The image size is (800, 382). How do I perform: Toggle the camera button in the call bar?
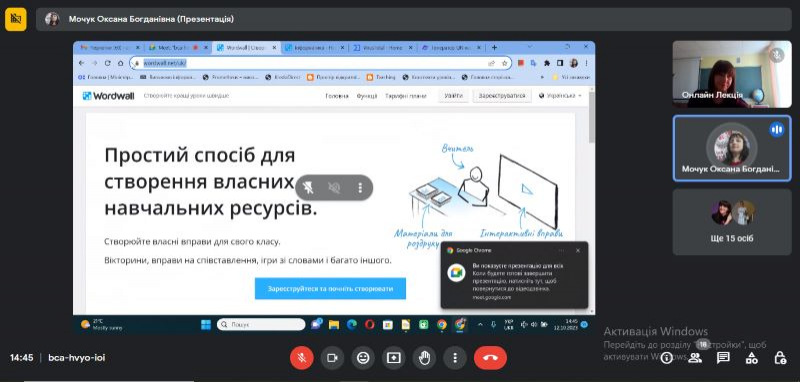click(332, 358)
